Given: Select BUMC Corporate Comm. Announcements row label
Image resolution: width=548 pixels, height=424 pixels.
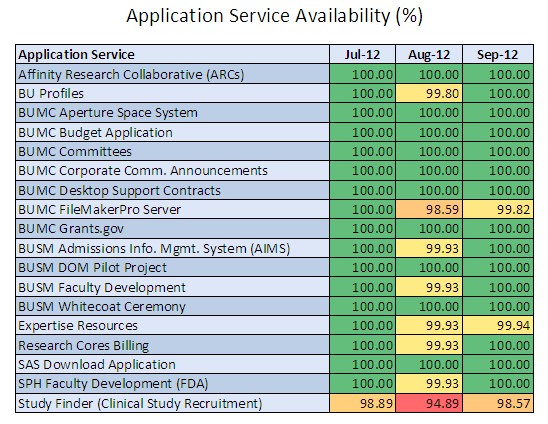Looking at the screenshot, I should pos(172,171).
